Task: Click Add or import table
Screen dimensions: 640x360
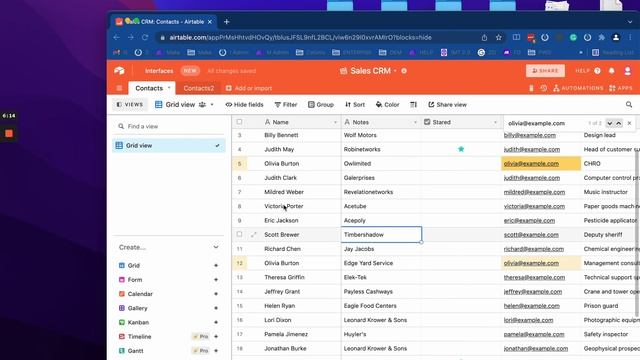Action: pos(249,88)
